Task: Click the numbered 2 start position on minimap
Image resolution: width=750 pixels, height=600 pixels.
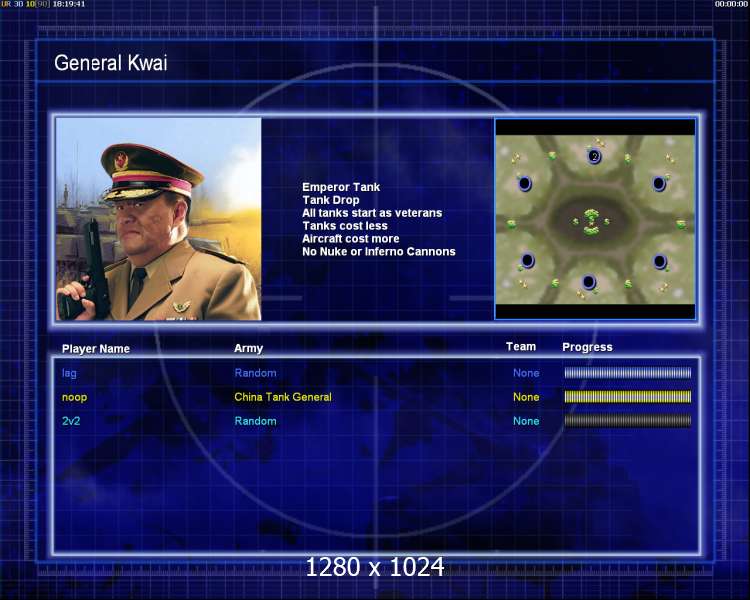Action: 594,156
